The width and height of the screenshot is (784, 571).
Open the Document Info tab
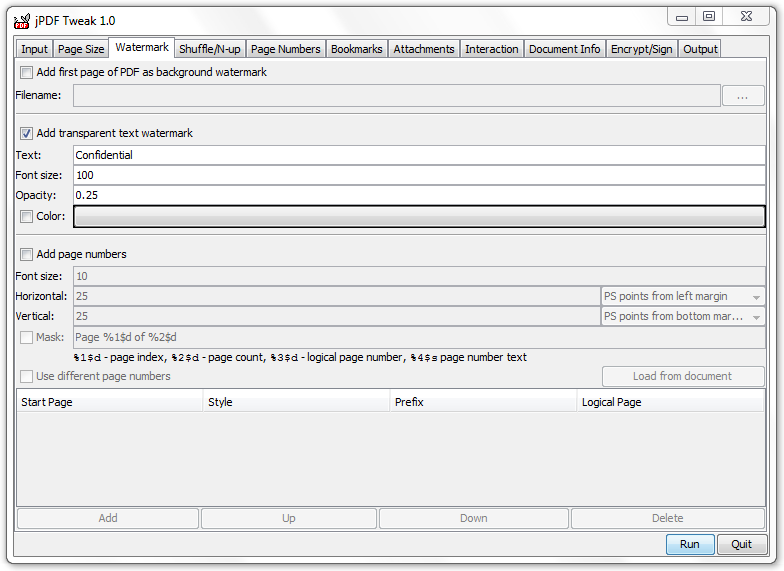tap(564, 49)
